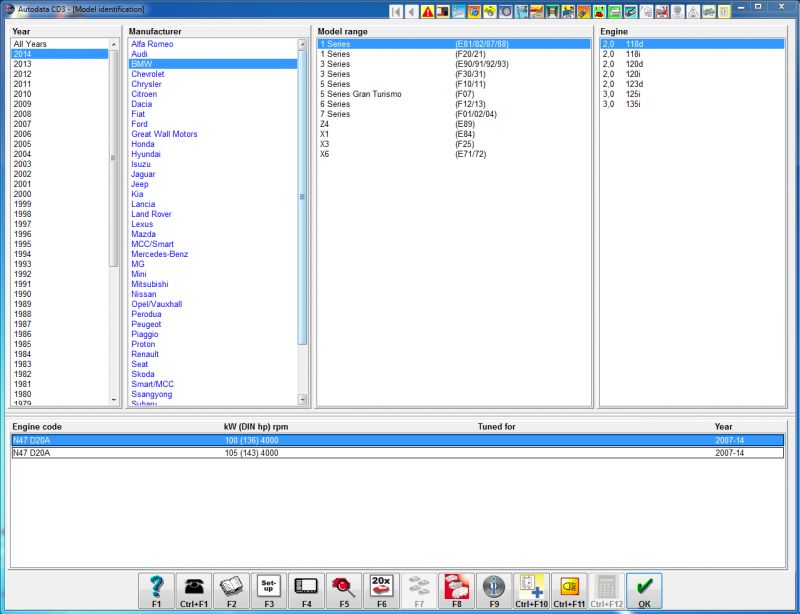Viewport: 800px width, 614px height.
Task: Select 3 Series (E90/91/92/93) model
Action: pos(454,64)
